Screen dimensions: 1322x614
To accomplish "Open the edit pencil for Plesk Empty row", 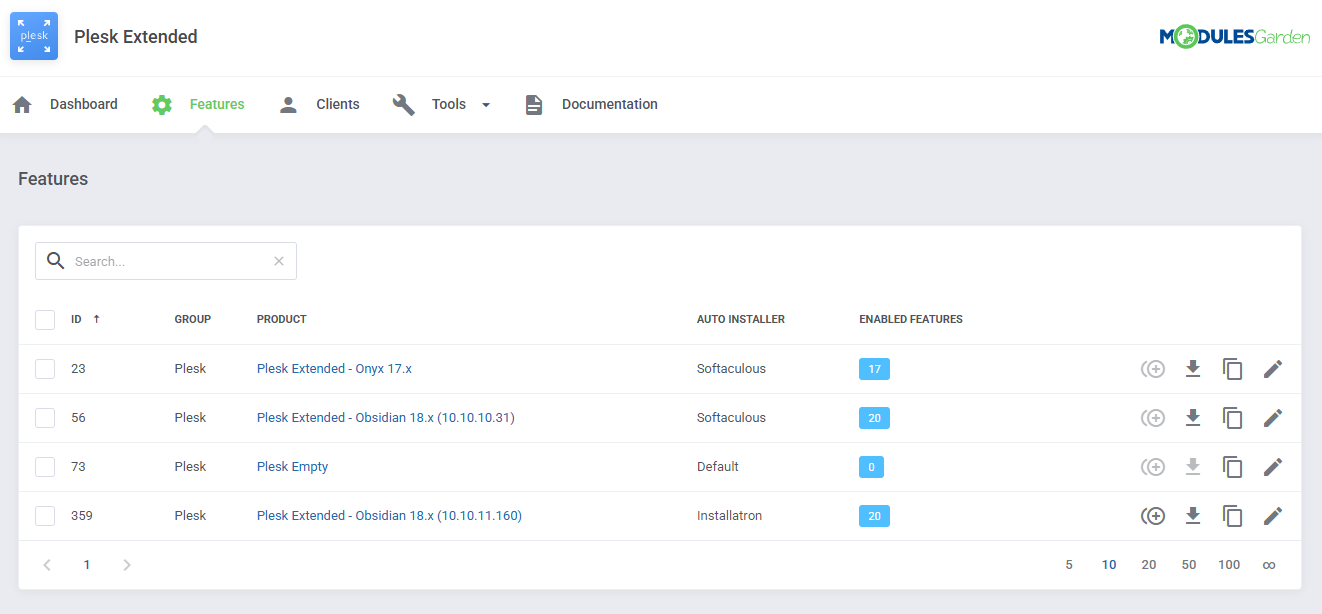I will pos(1273,466).
